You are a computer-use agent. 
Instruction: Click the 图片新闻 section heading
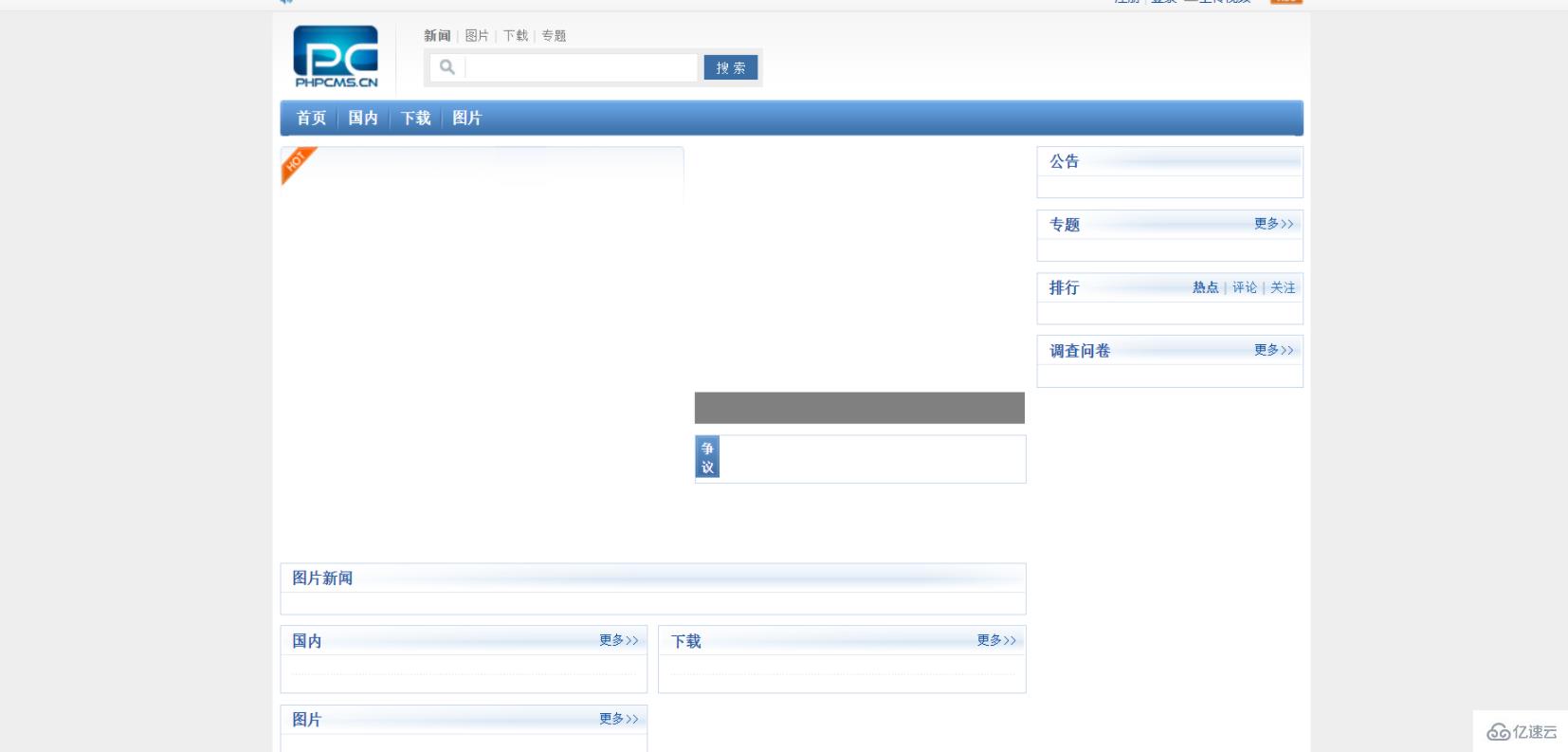[322, 578]
